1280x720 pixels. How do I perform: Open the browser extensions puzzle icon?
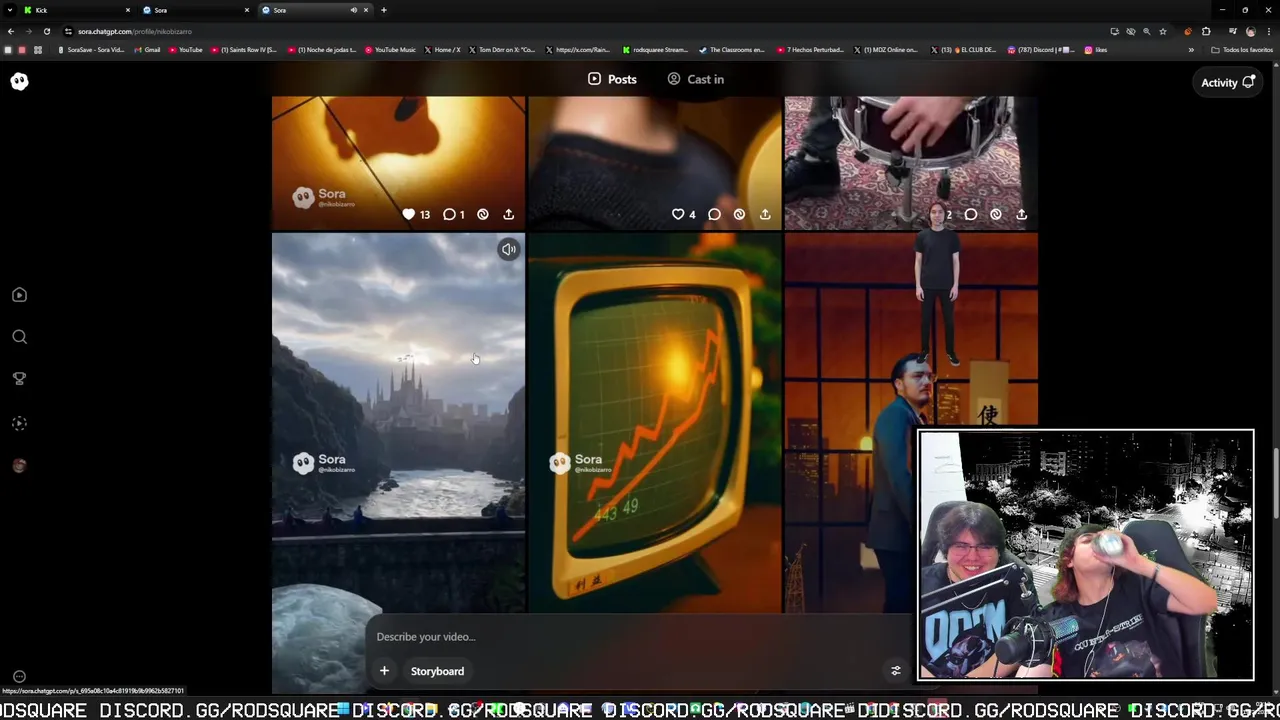click(1206, 31)
